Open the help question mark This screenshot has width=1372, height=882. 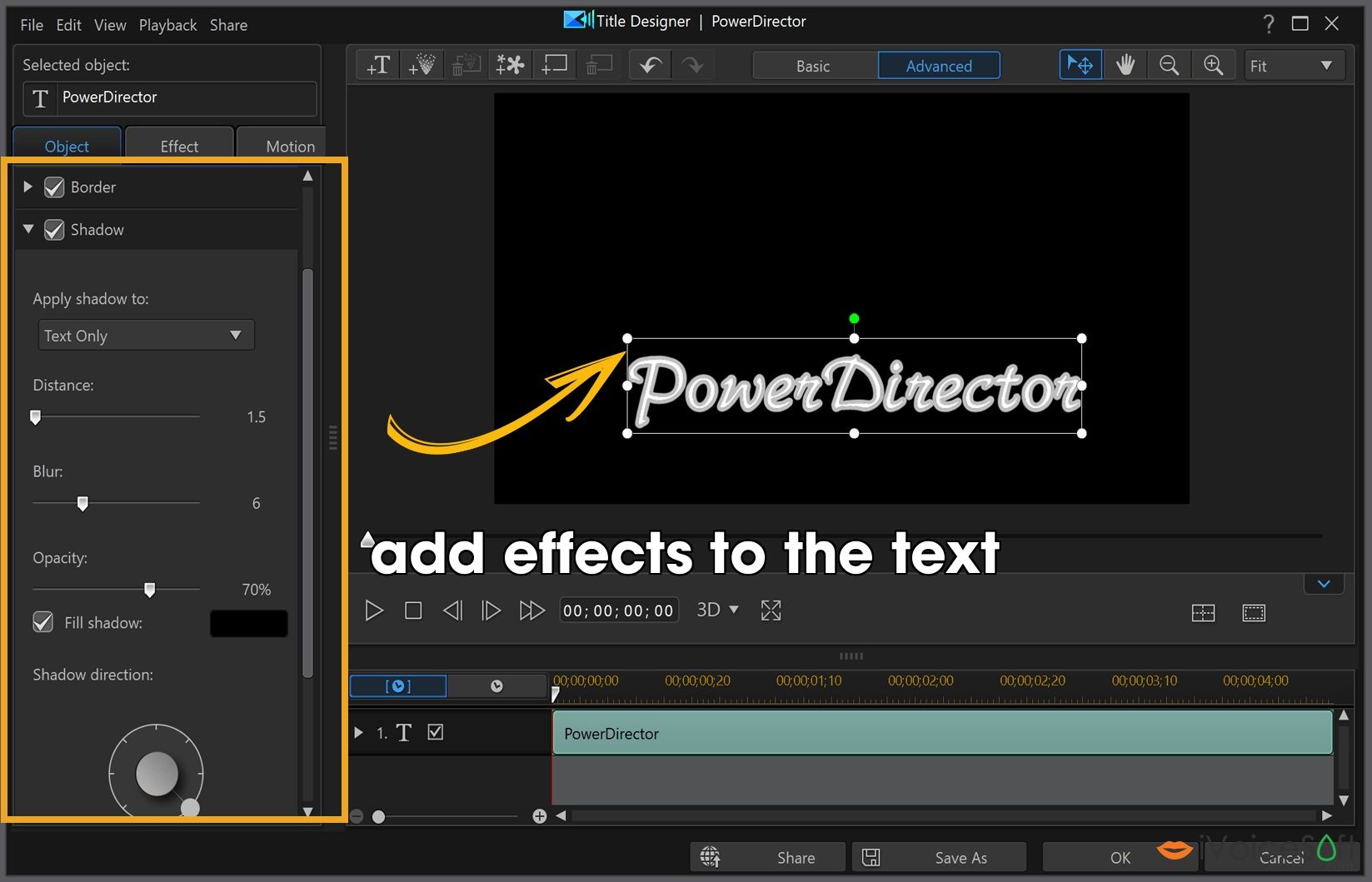coord(1268,24)
